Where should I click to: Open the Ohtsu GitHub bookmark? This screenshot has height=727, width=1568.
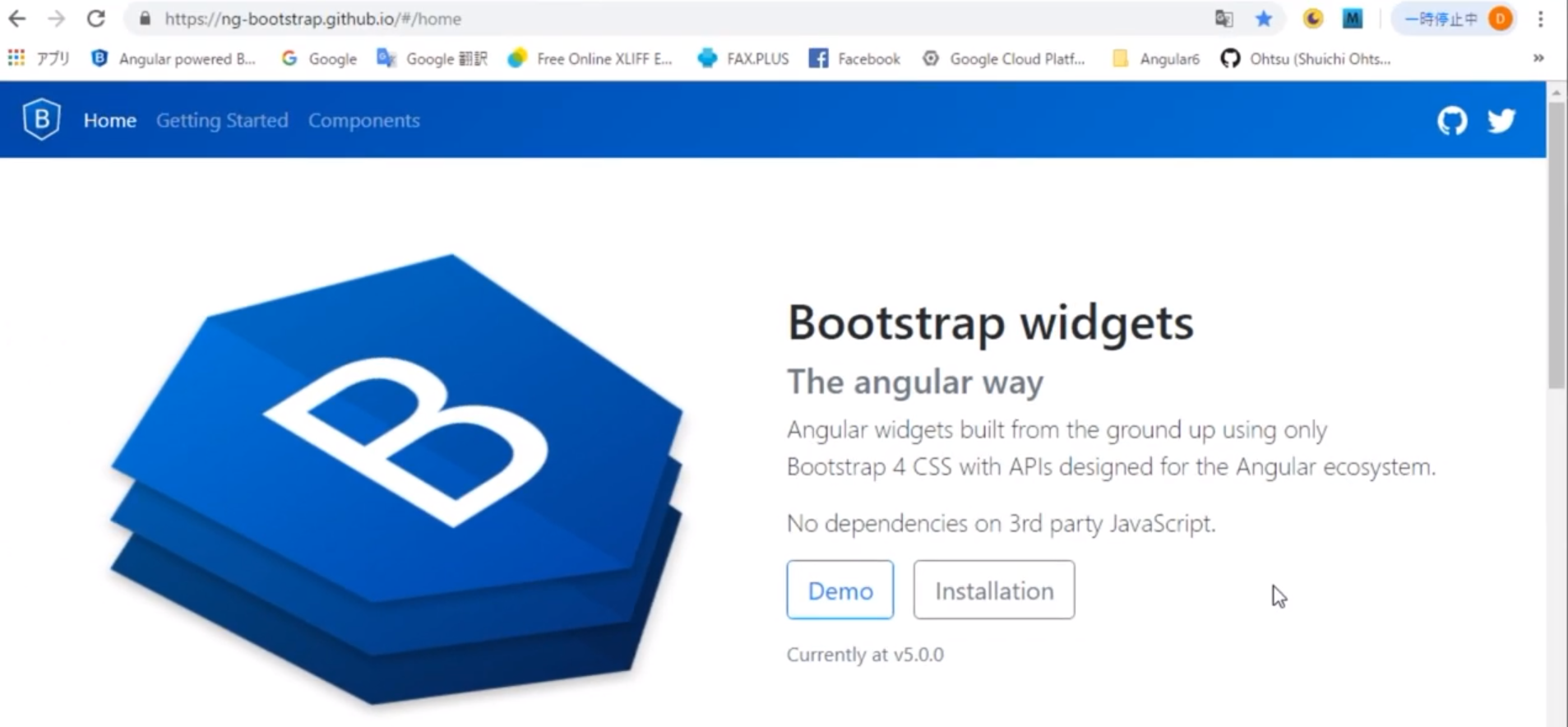(x=1306, y=58)
